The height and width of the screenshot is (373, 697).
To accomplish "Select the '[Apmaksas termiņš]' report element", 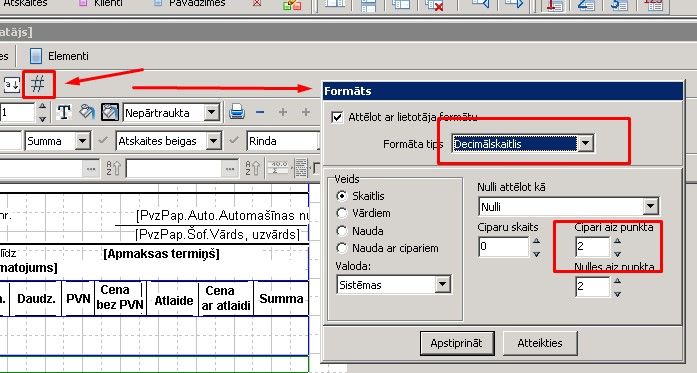I will [x=161, y=254].
